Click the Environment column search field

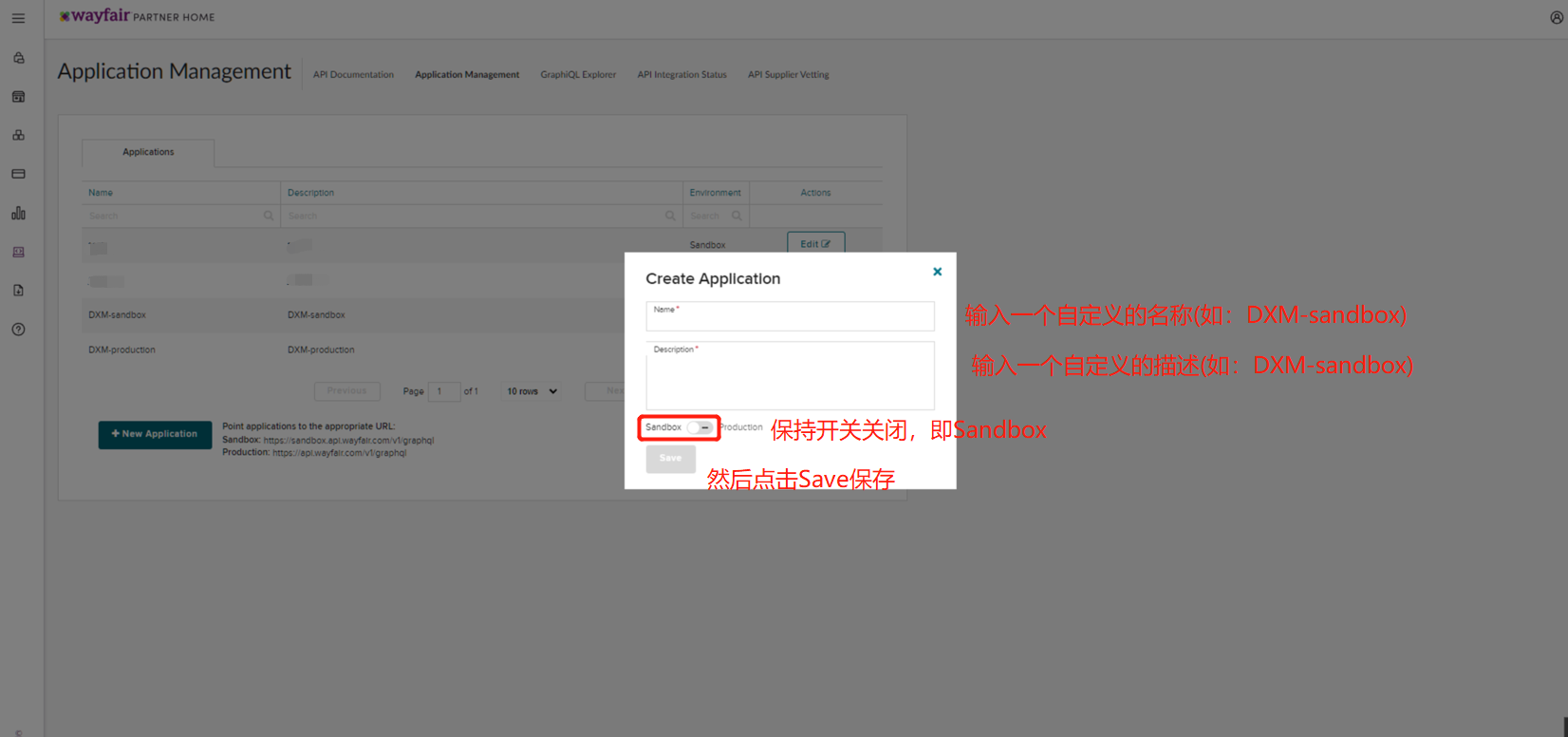[x=716, y=216]
